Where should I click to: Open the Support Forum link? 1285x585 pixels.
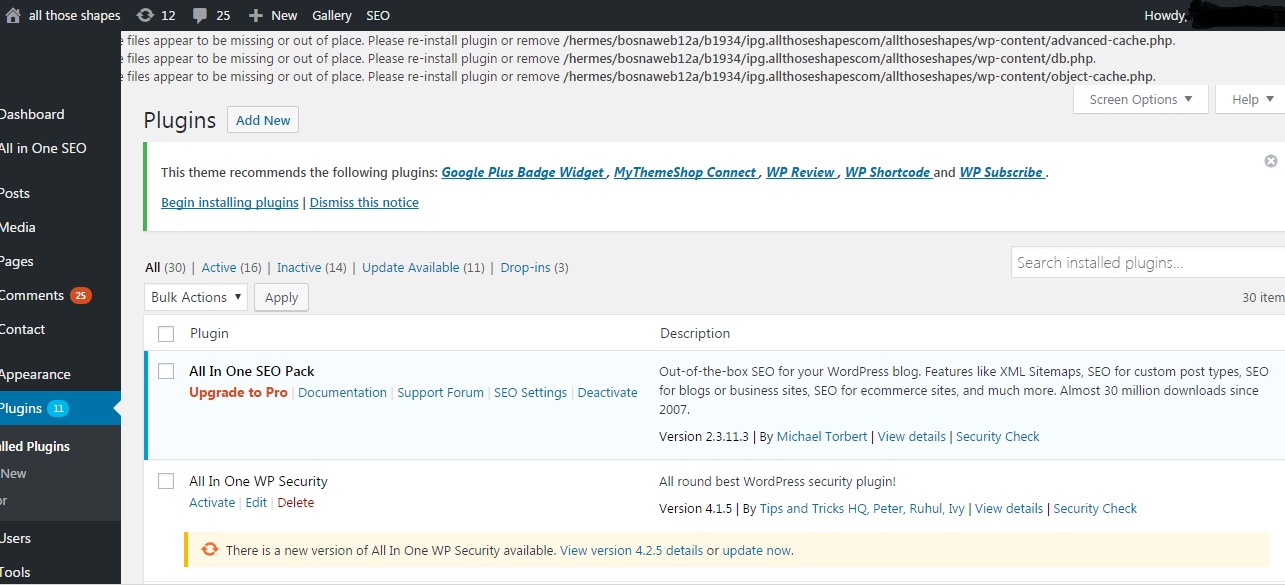(x=440, y=392)
